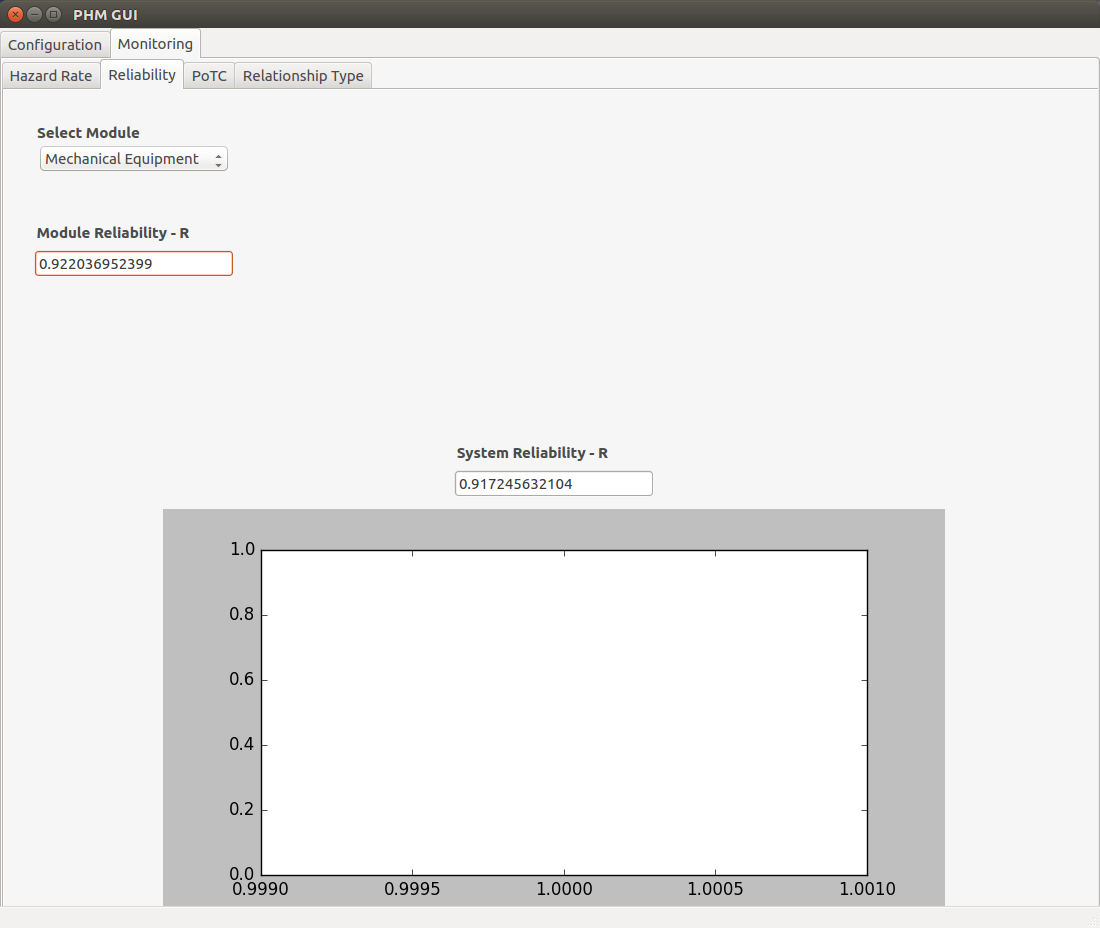Screen dimensions: 1100x928
Task: Close the PHM GUI window
Action: (15, 14)
